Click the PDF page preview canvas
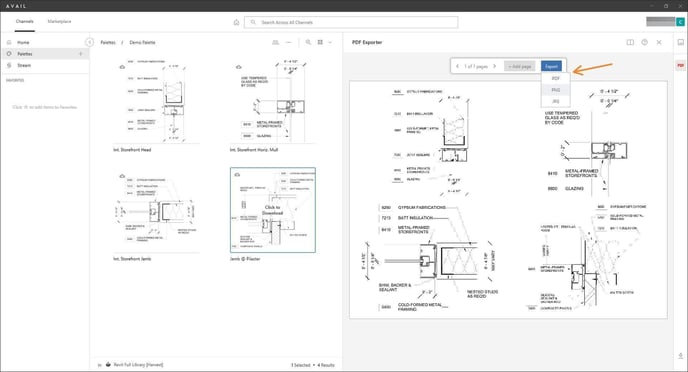Screen dimensions: 688x372 (x=508, y=200)
